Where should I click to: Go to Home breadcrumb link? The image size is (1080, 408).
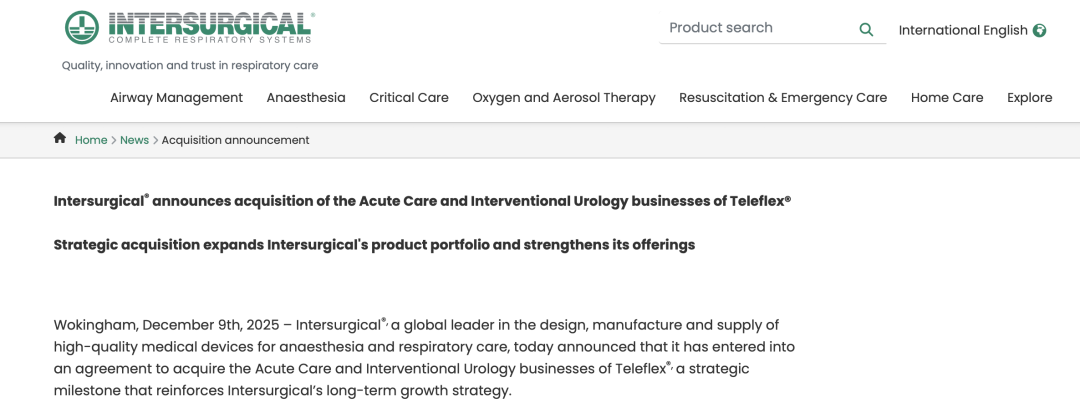point(91,140)
